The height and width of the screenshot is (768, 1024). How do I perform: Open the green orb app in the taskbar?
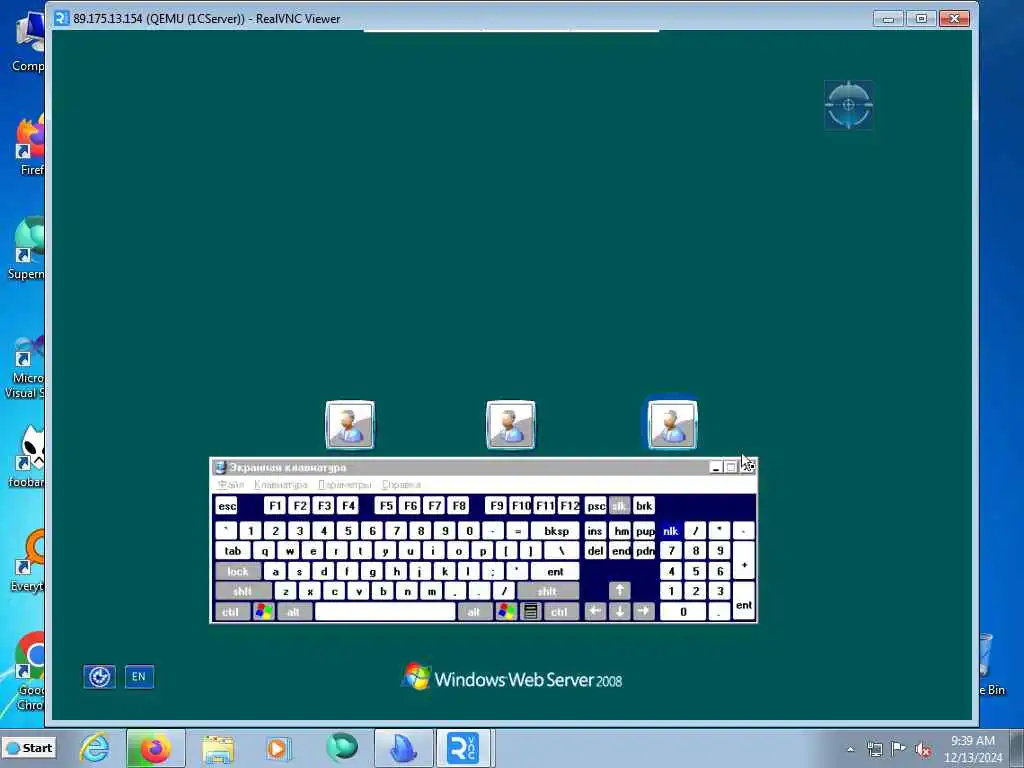pyautogui.click(x=342, y=748)
